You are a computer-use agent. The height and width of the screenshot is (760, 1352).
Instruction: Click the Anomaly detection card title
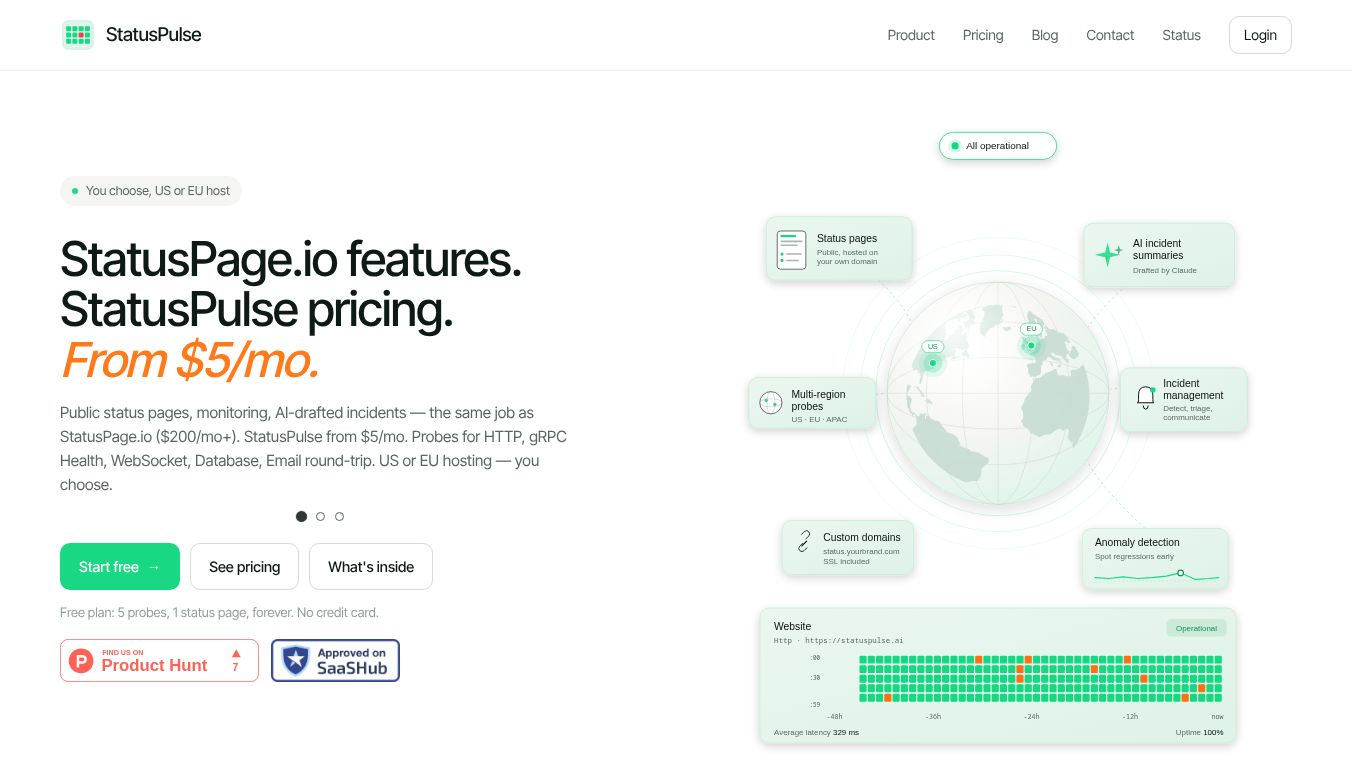pos(1137,542)
